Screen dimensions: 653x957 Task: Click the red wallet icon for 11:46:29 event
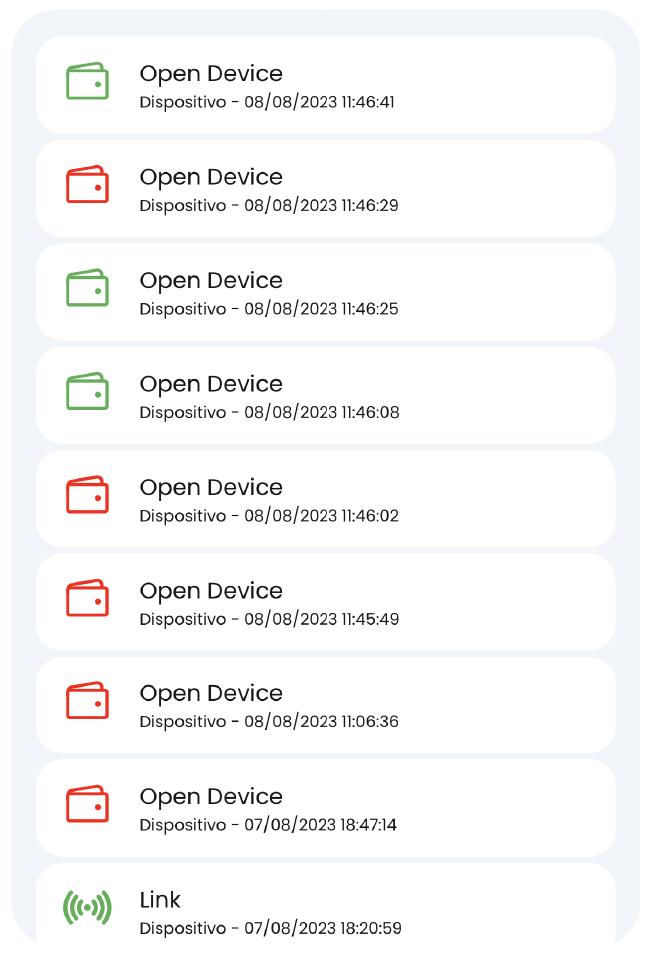click(87, 185)
